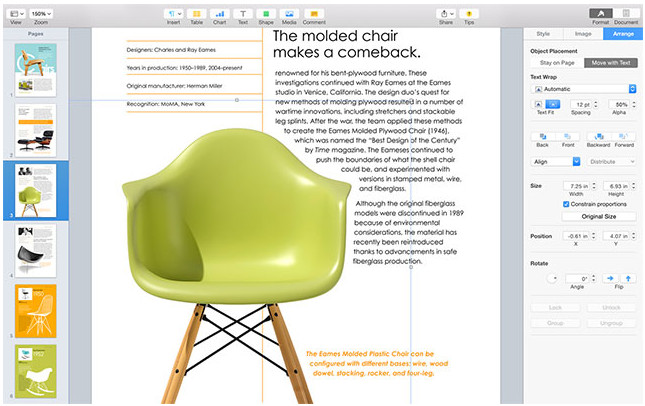Flip the object vertically

(x=628, y=278)
